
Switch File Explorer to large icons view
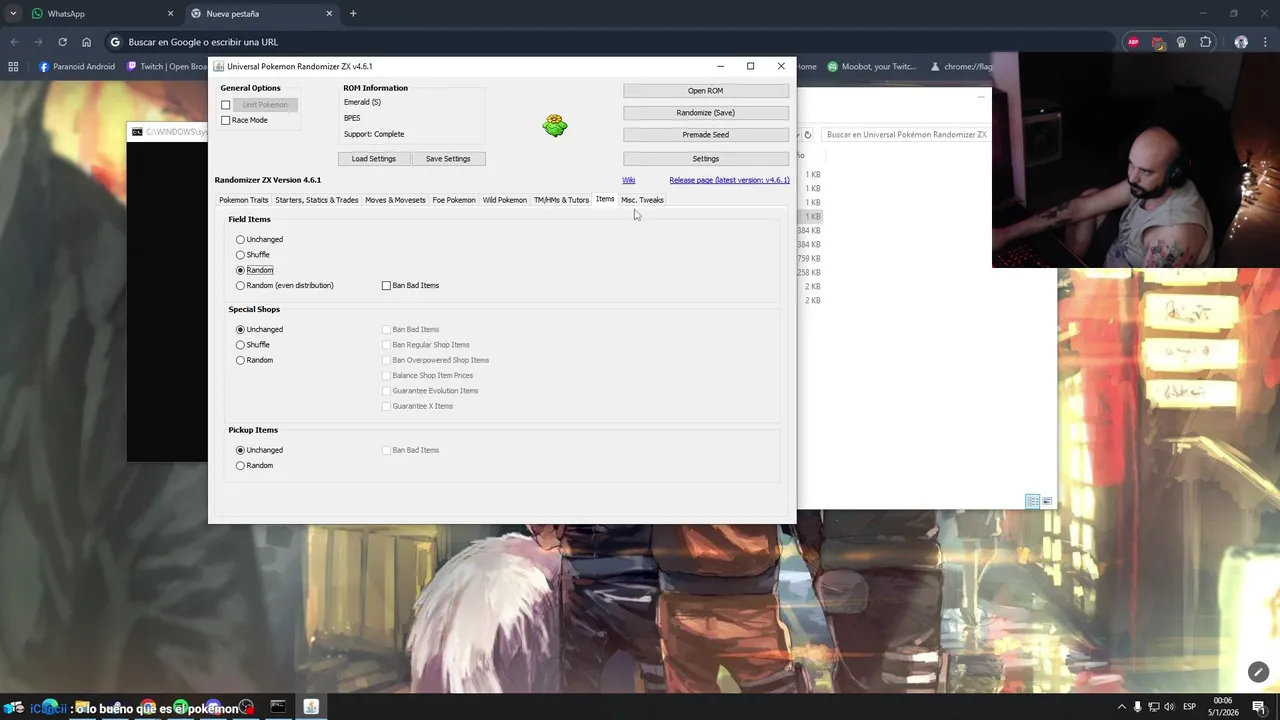click(1047, 502)
